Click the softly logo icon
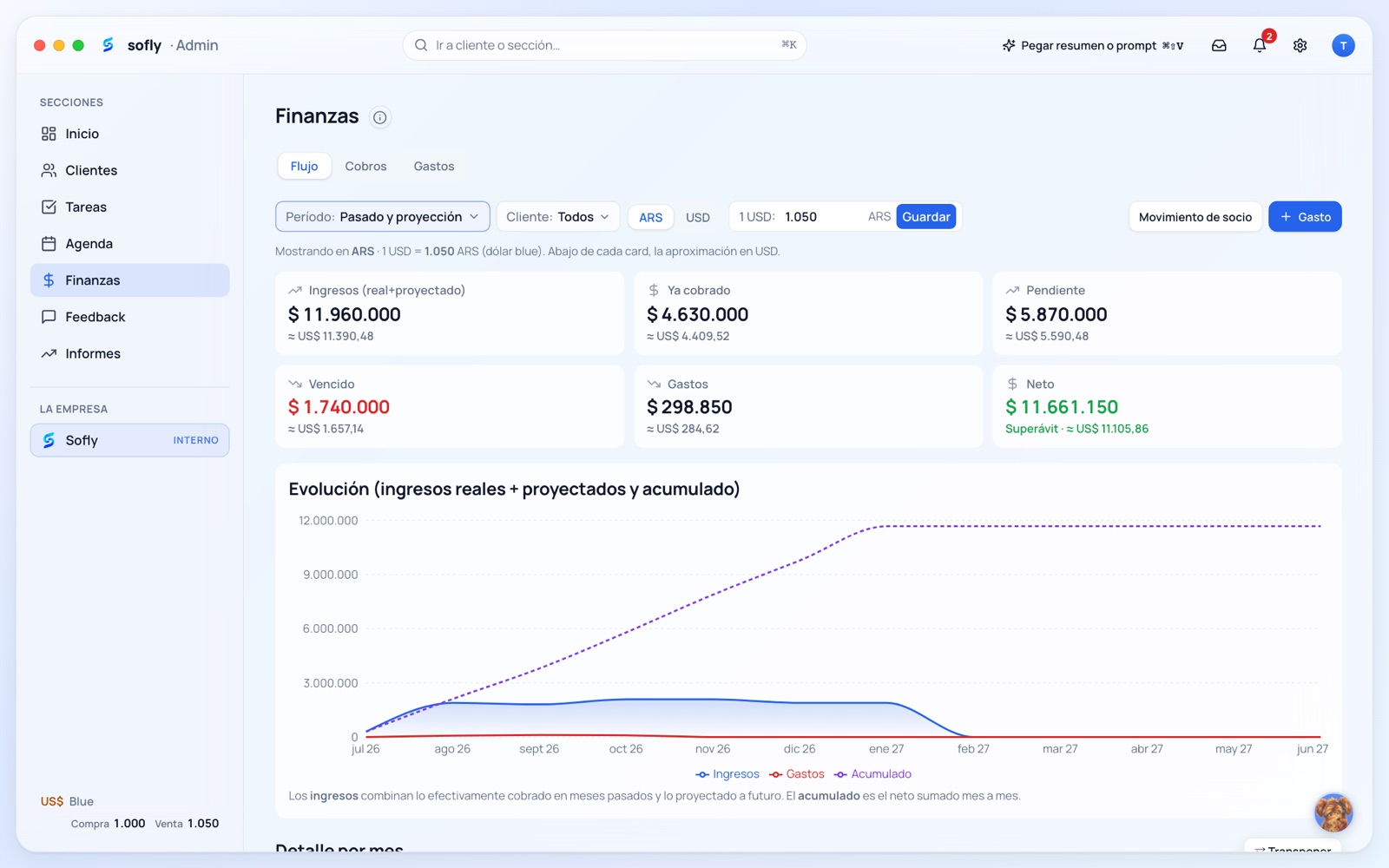 click(x=108, y=44)
